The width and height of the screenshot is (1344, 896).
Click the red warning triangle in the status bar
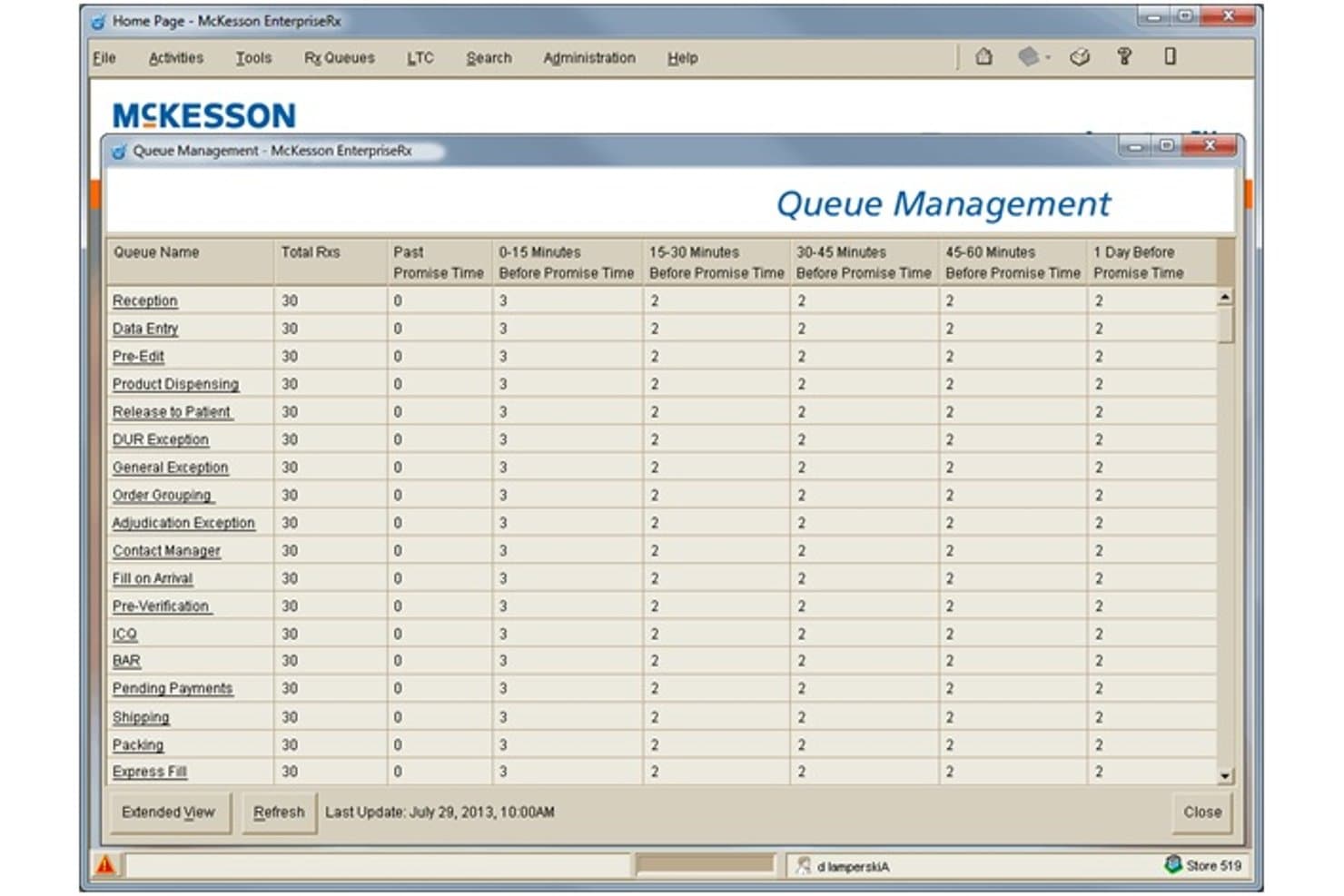pyautogui.click(x=105, y=865)
